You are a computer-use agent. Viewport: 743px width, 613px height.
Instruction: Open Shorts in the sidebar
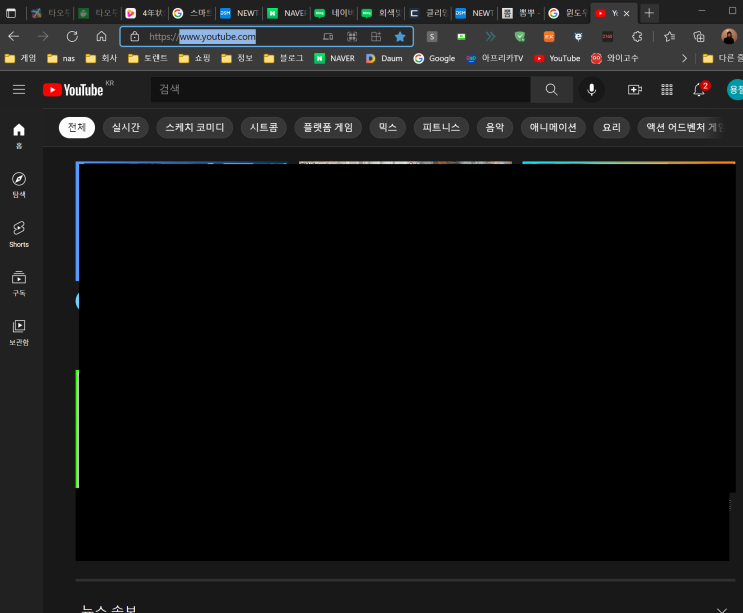pos(19,234)
